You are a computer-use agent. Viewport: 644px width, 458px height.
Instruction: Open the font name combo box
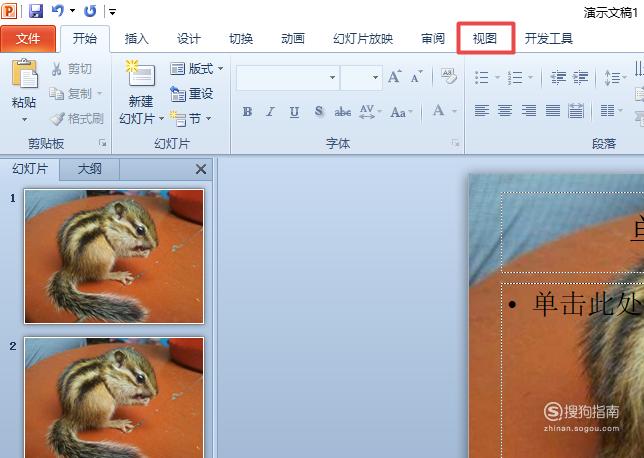(x=288, y=77)
